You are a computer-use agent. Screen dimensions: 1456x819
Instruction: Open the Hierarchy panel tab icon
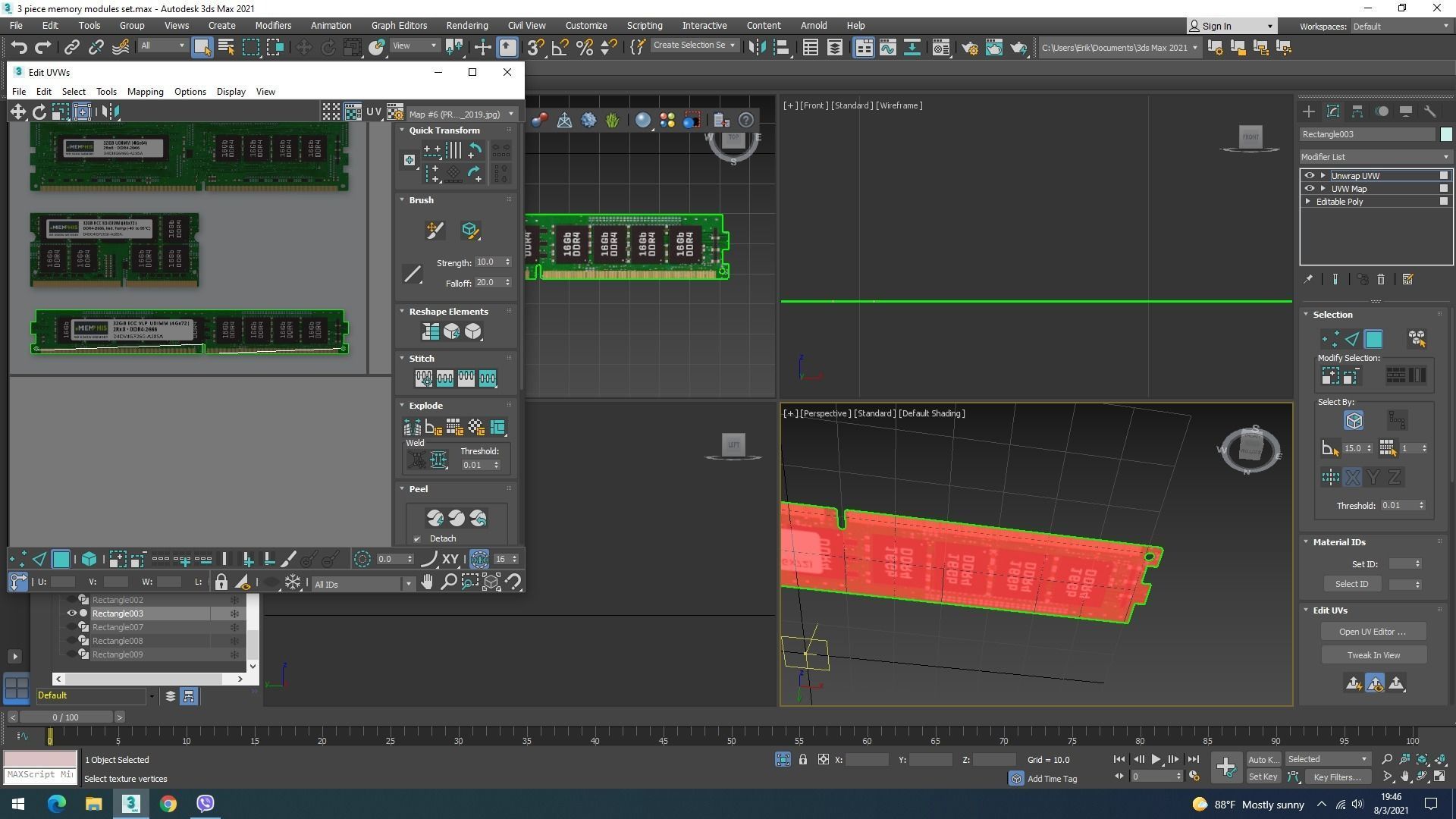click(x=1357, y=111)
